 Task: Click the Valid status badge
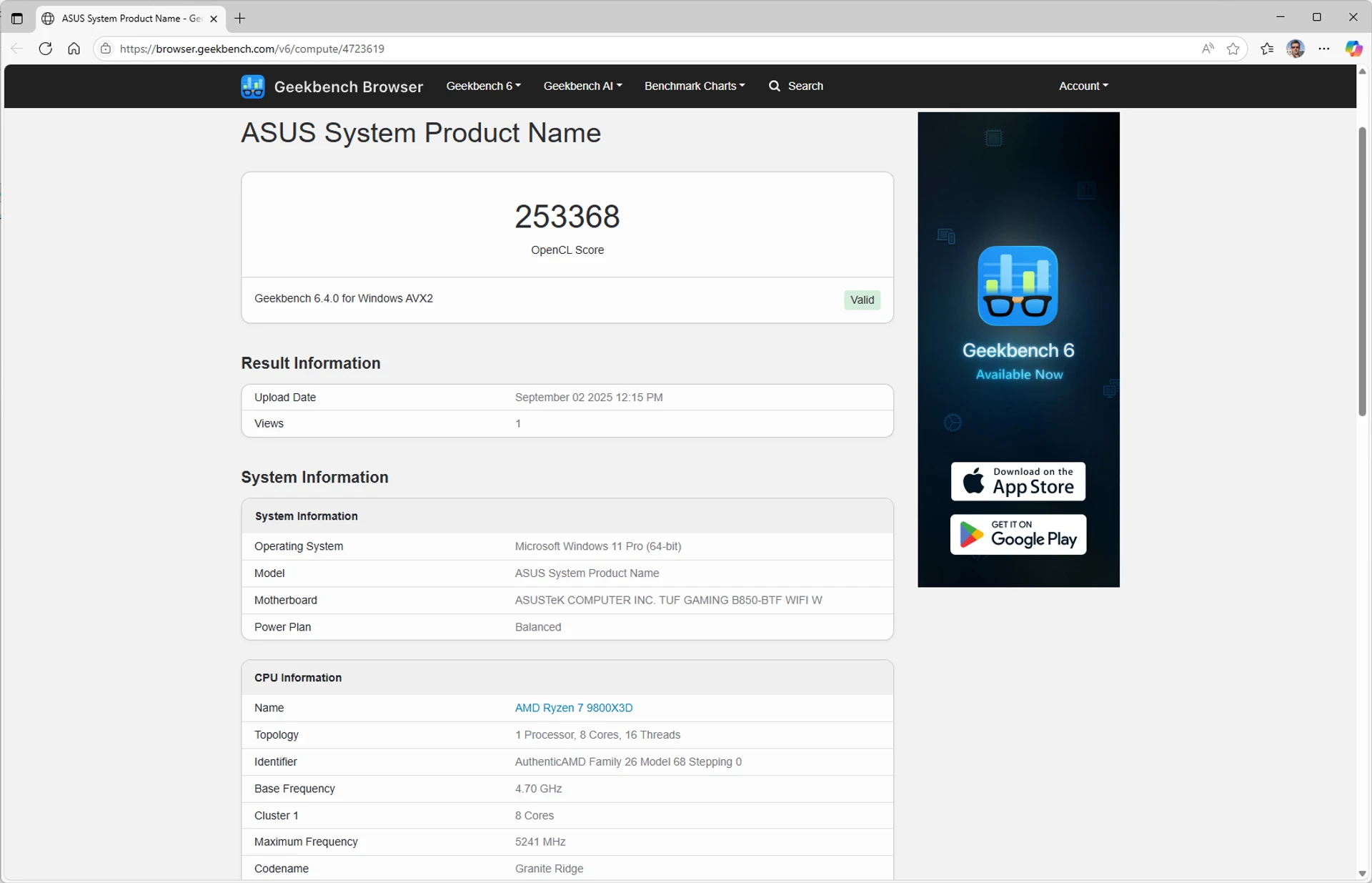862,300
